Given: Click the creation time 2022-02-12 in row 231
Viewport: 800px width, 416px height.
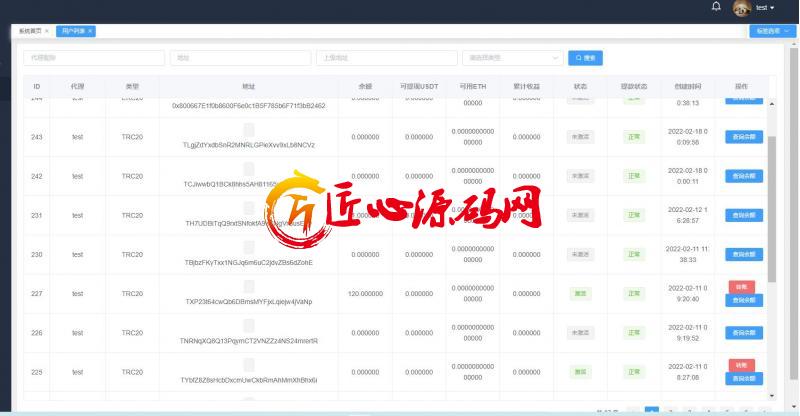Looking at the screenshot, I should coord(688,215).
